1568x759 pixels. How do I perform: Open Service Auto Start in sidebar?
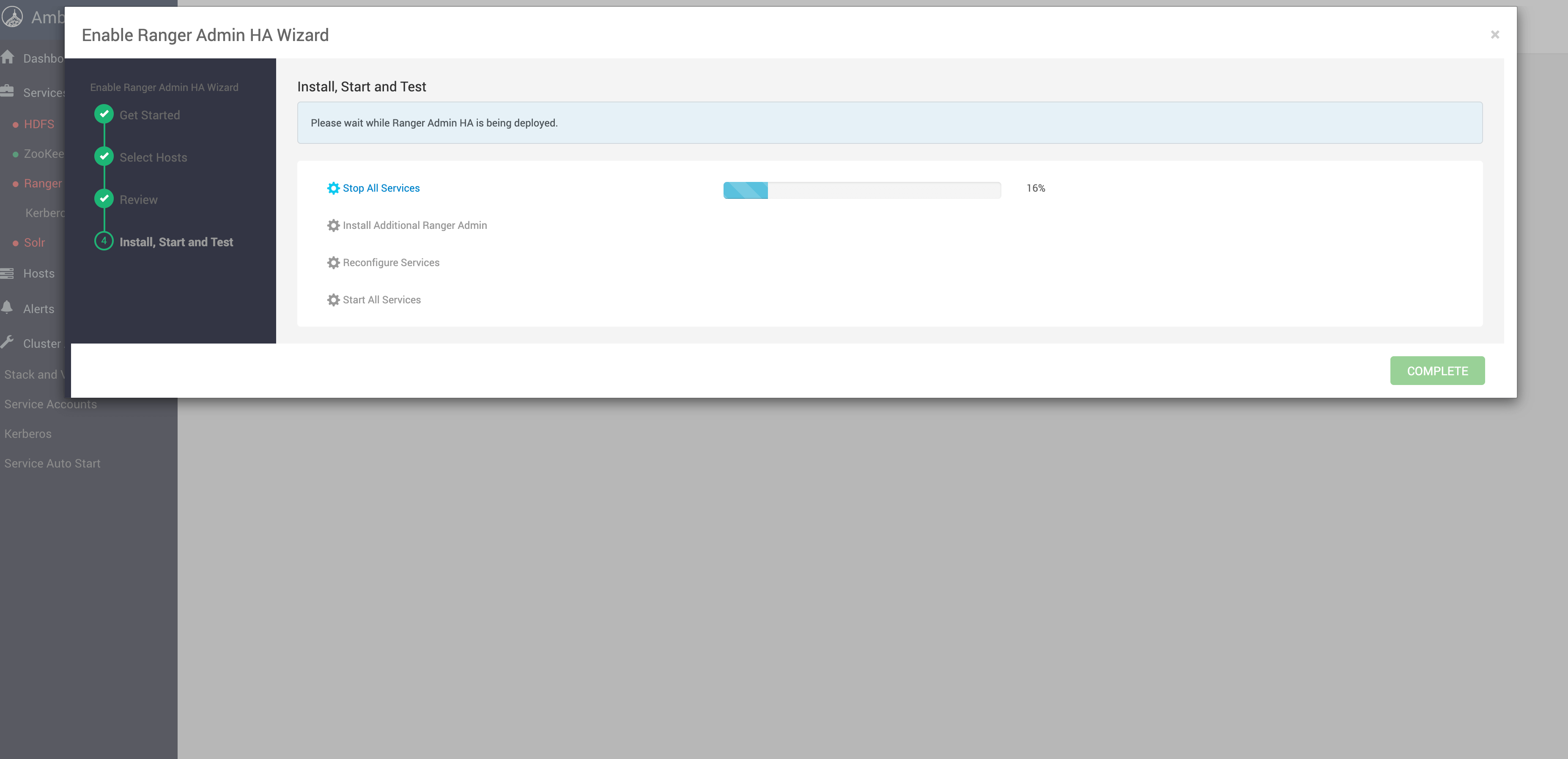[x=52, y=464]
